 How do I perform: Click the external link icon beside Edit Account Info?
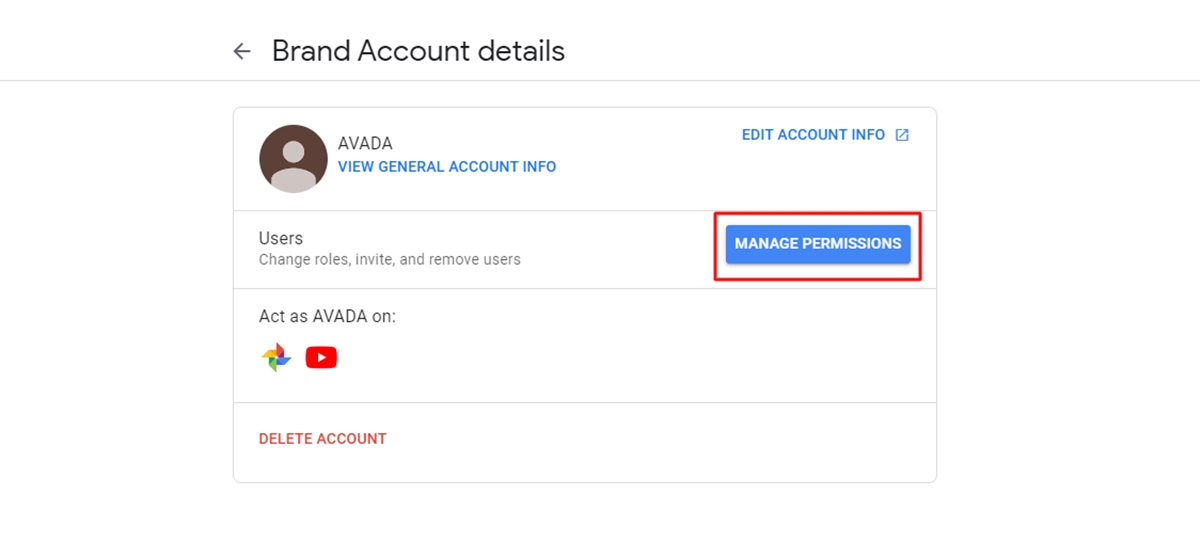click(x=902, y=135)
